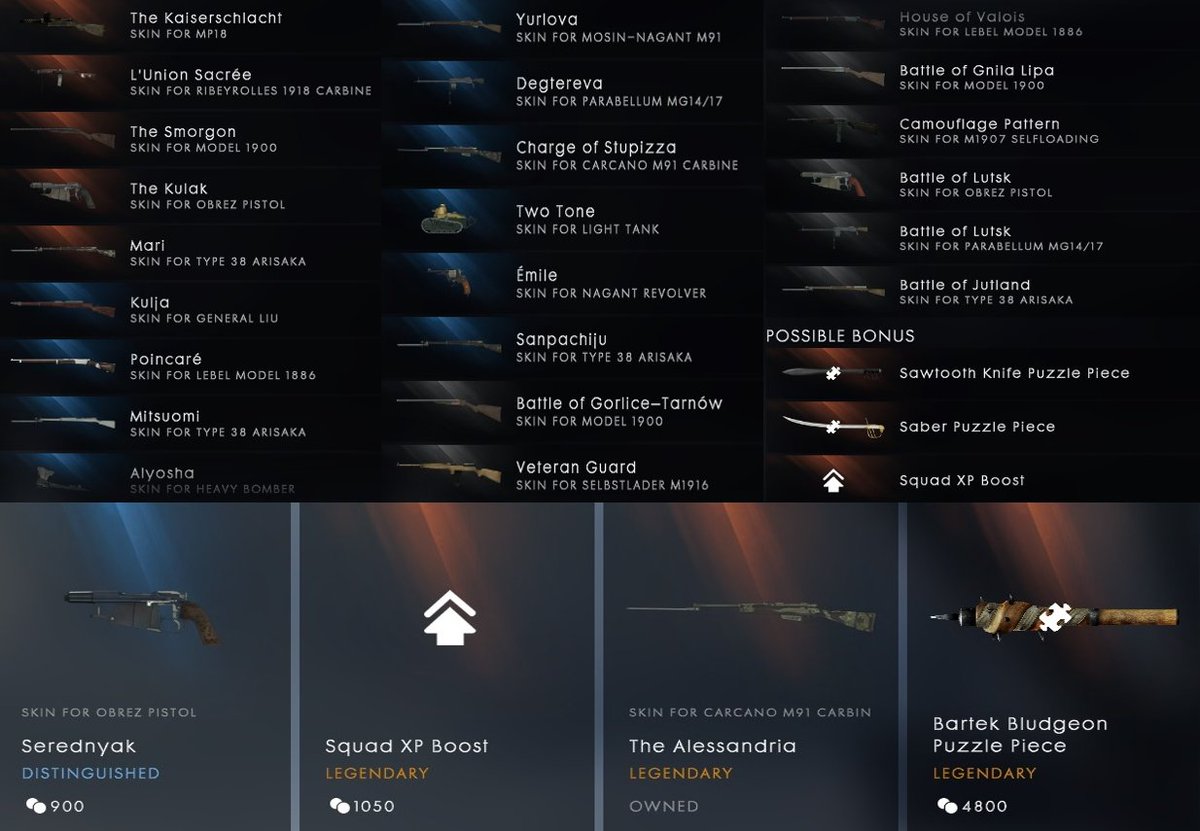
Task: Click the Sawtooth Knife puzzle piece icon
Action: click(x=833, y=373)
